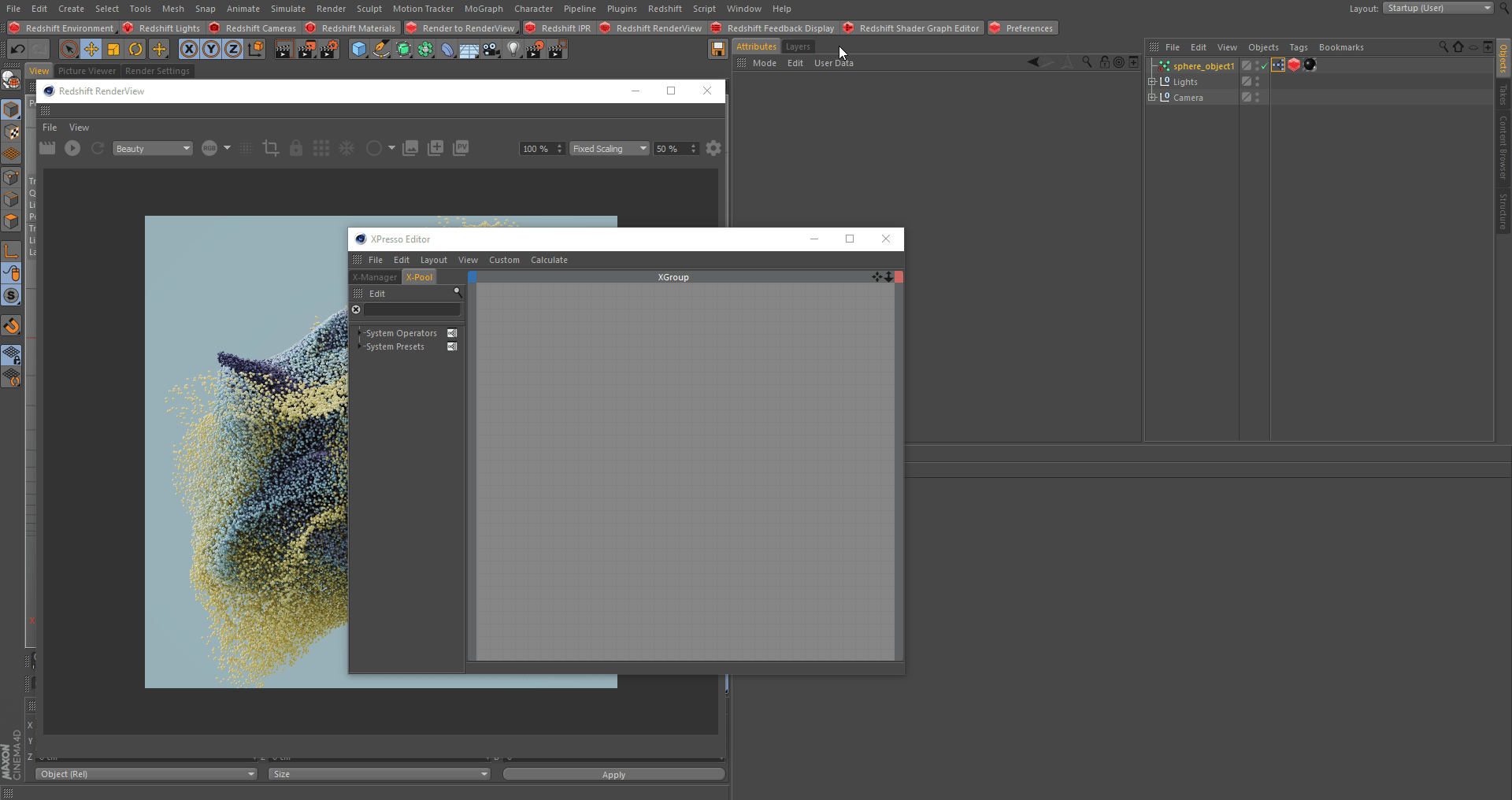Viewport: 1512px width, 800px height.
Task: Start IPR with RenderView play button
Action: coord(72,148)
